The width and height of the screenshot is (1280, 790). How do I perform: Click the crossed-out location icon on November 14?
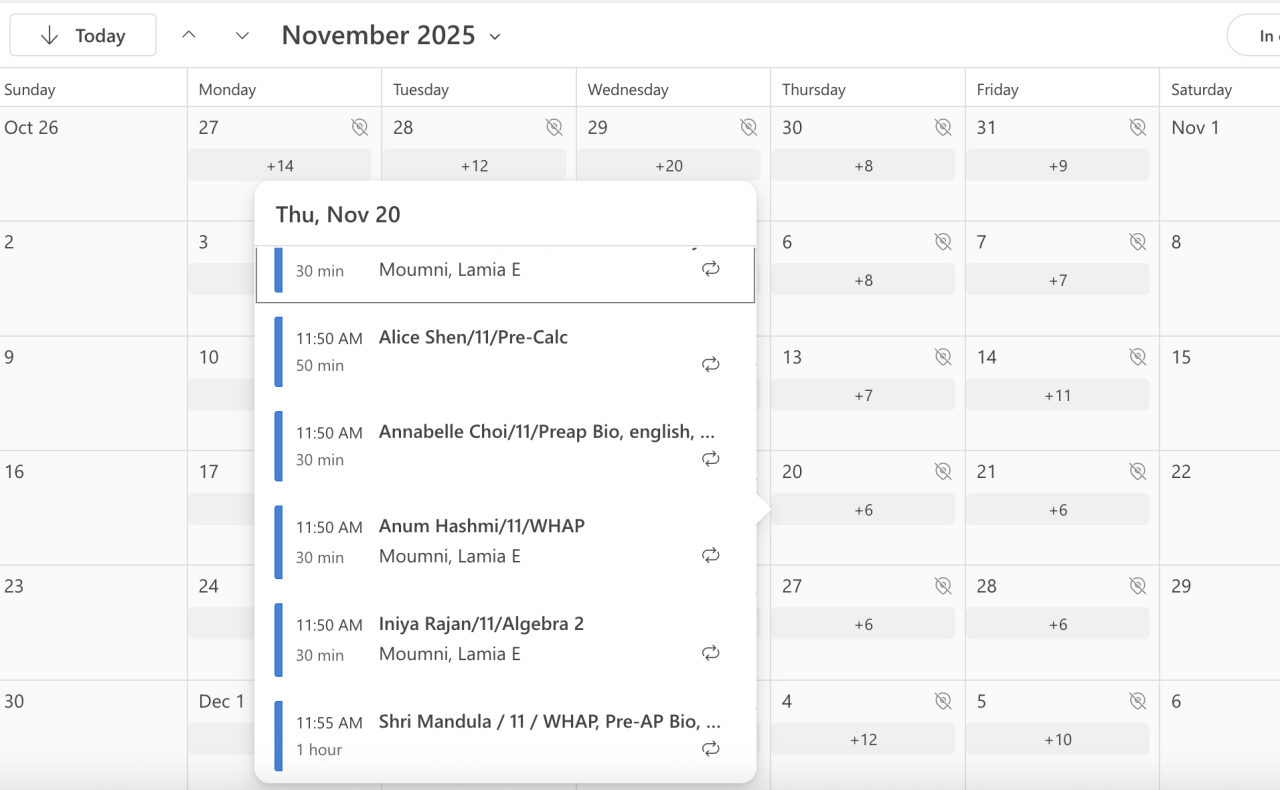1137,357
